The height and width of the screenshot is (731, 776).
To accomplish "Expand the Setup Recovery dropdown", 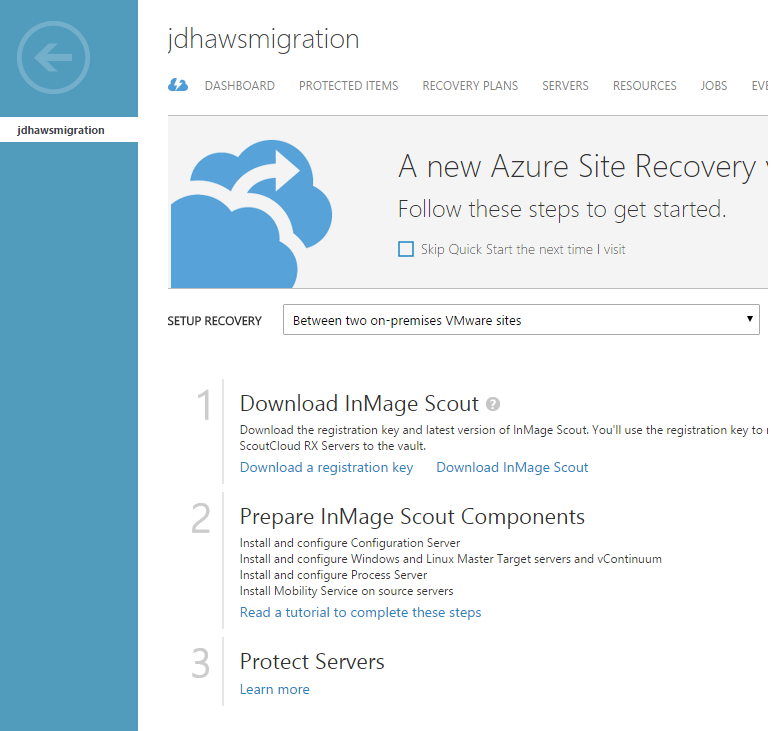I will (521, 320).
